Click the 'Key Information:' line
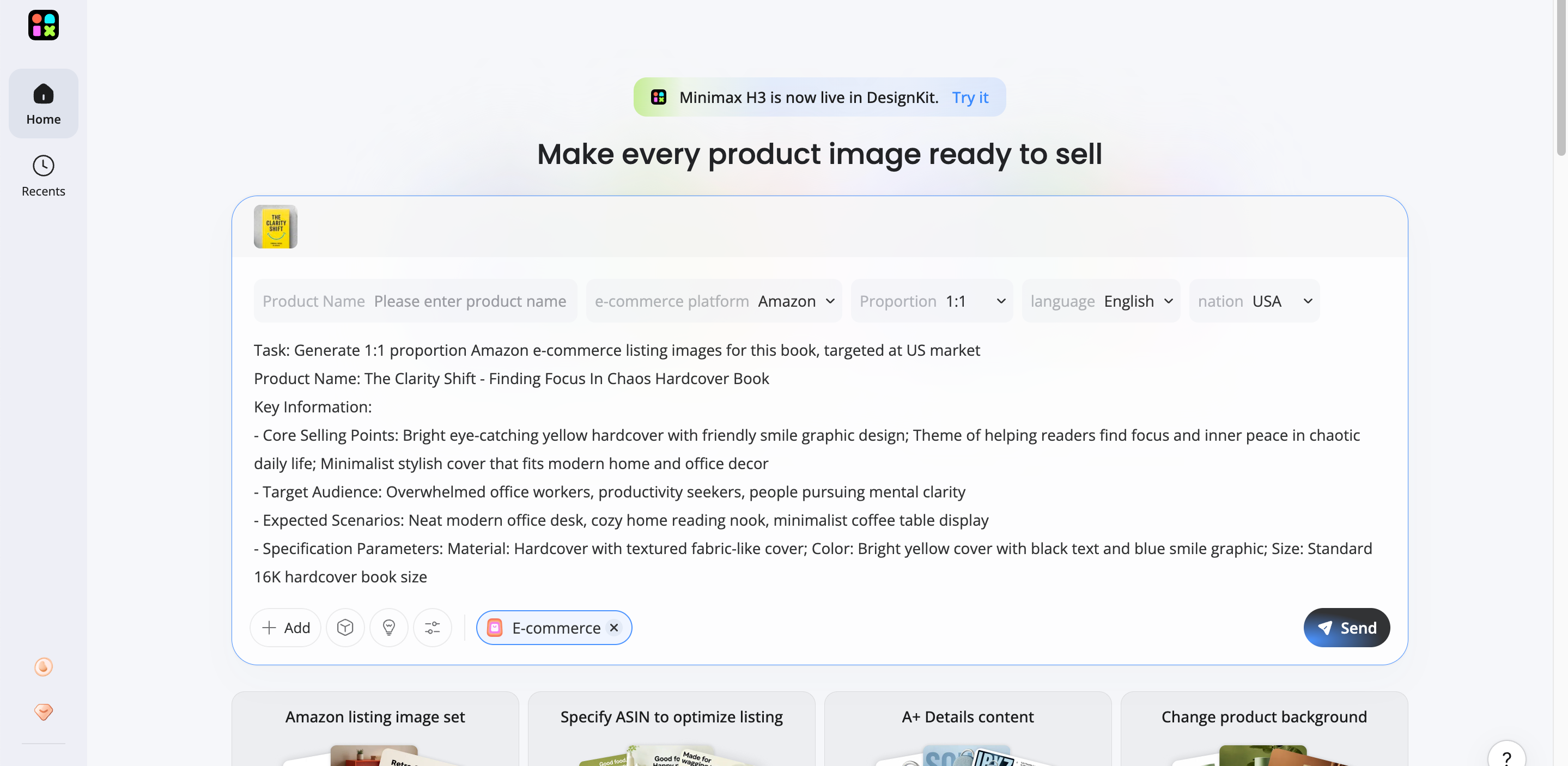This screenshot has height=766, width=1568. [313, 407]
